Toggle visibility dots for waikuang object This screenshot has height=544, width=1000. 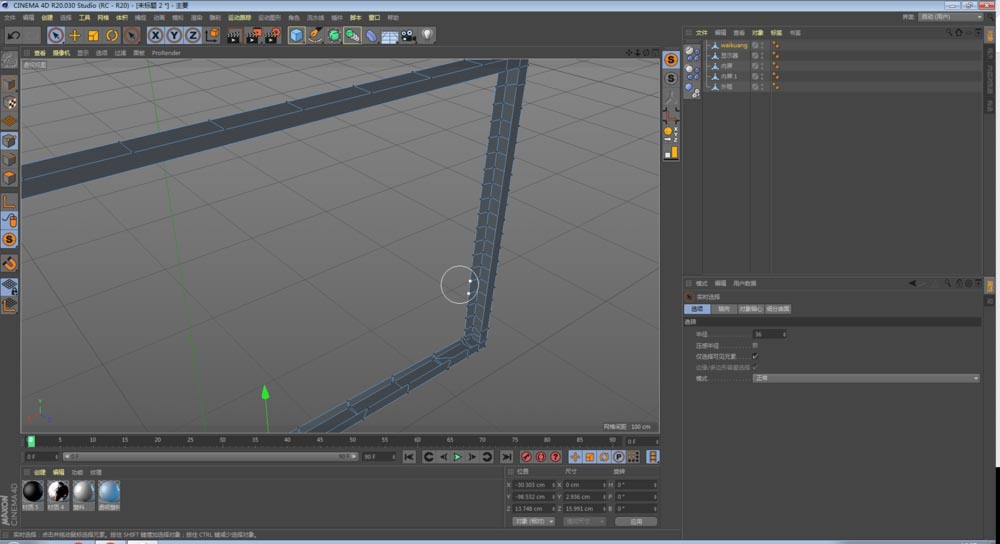762,45
